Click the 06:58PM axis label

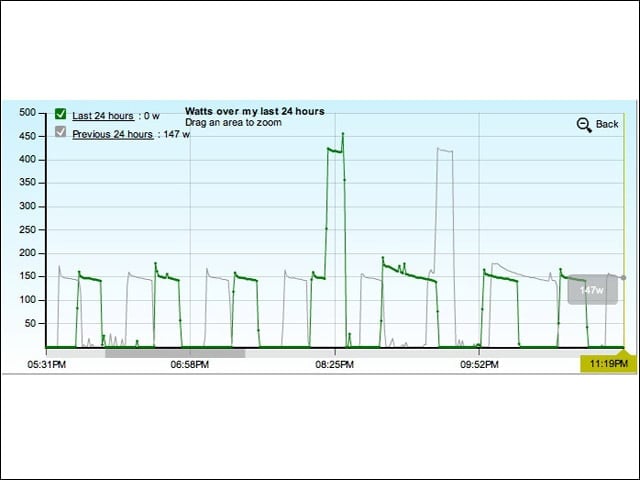(x=190, y=364)
